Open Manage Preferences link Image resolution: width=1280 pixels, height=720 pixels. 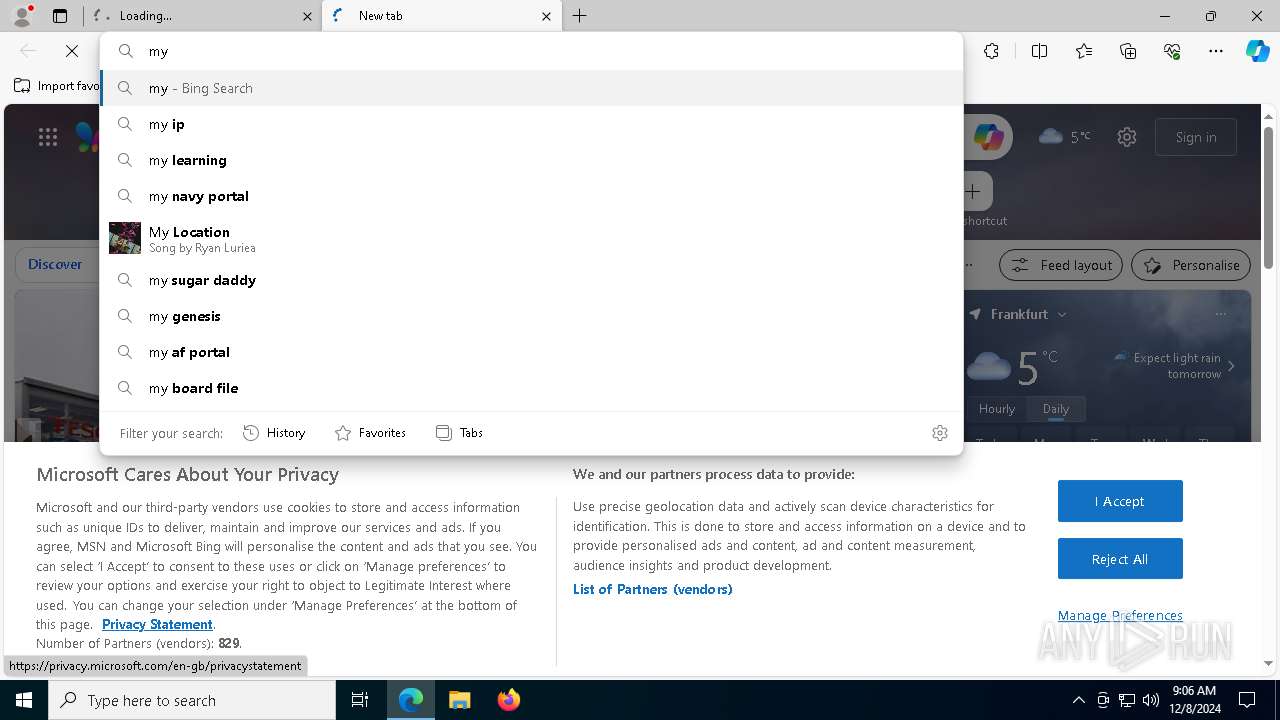[x=1120, y=615]
